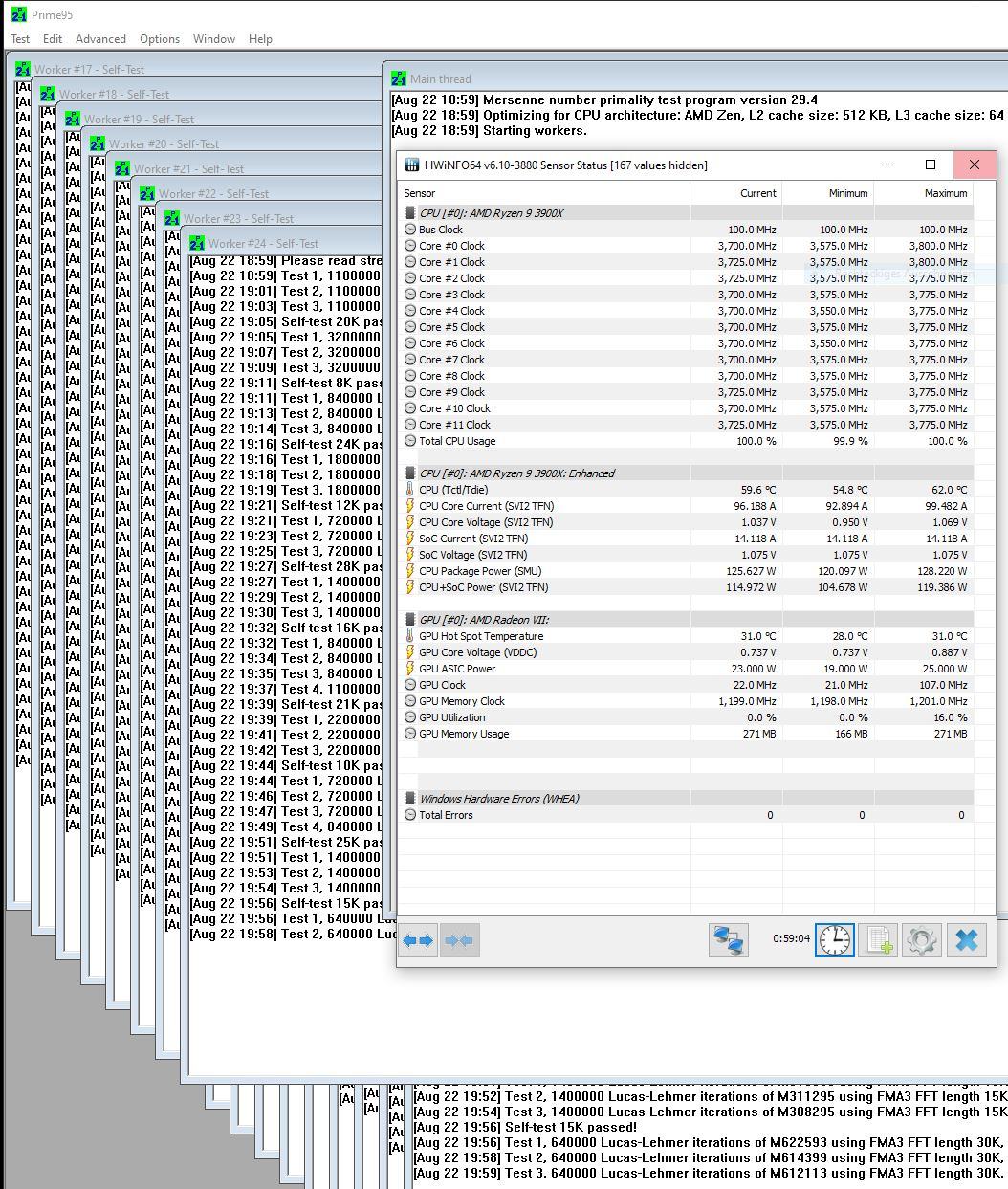The height and width of the screenshot is (1189, 1008).
Task: Open HWiNFO remote network monitoring icon
Action: (728, 939)
